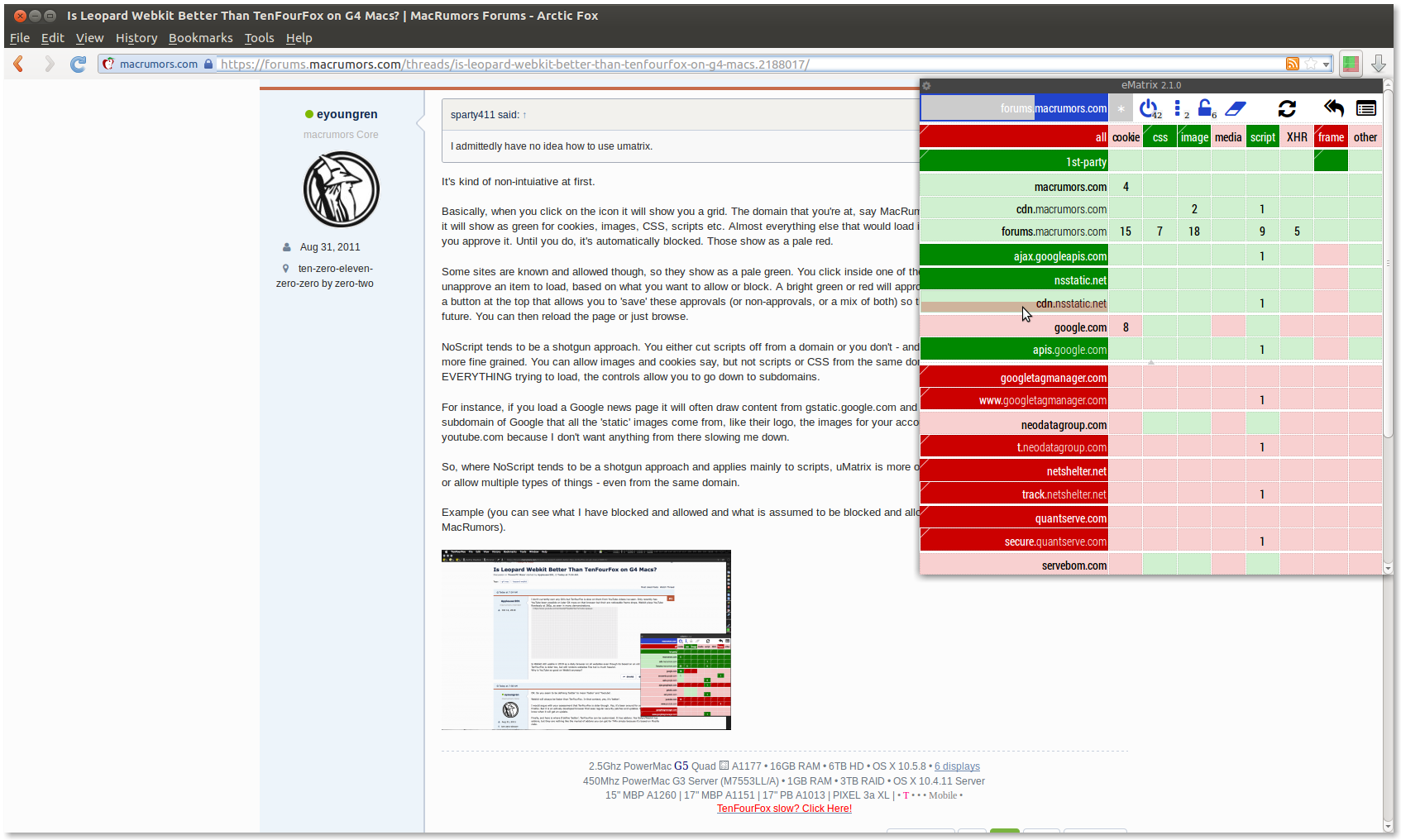Toggle the cookie column header
The height and width of the screenshot is (840, 1401).
(1126, 137)
